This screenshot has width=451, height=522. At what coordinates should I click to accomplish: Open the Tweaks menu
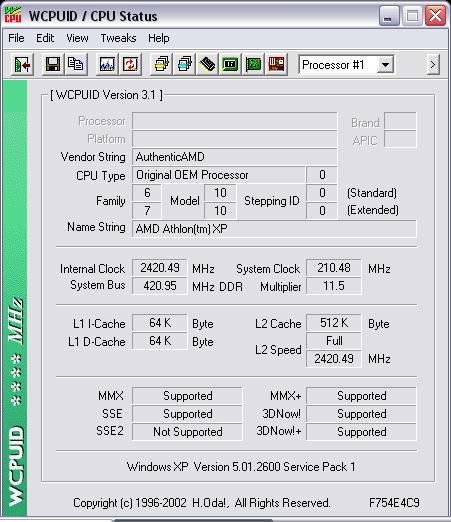pos(118,38)
